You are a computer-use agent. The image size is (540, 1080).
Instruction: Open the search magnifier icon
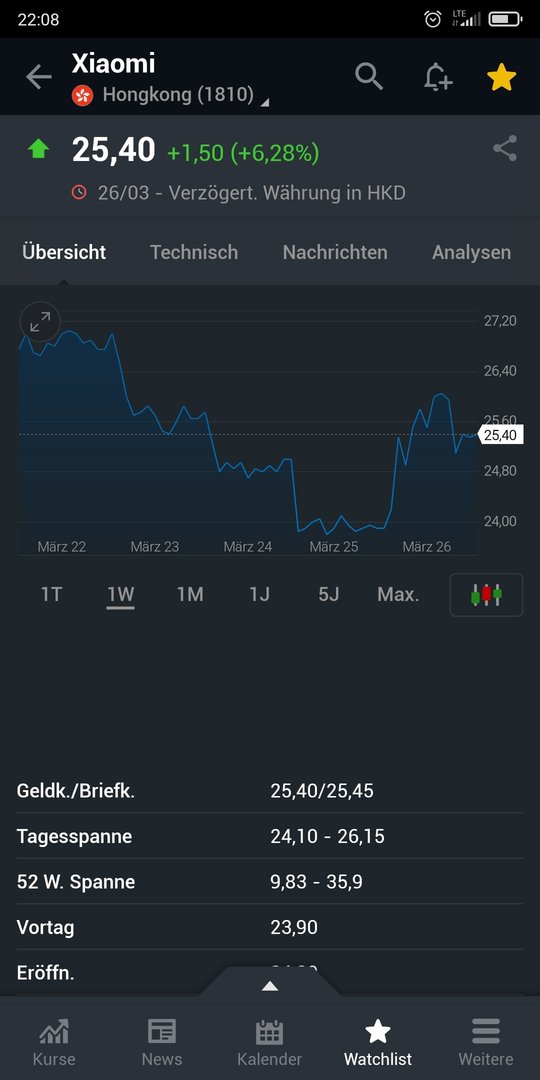point(368,76)
